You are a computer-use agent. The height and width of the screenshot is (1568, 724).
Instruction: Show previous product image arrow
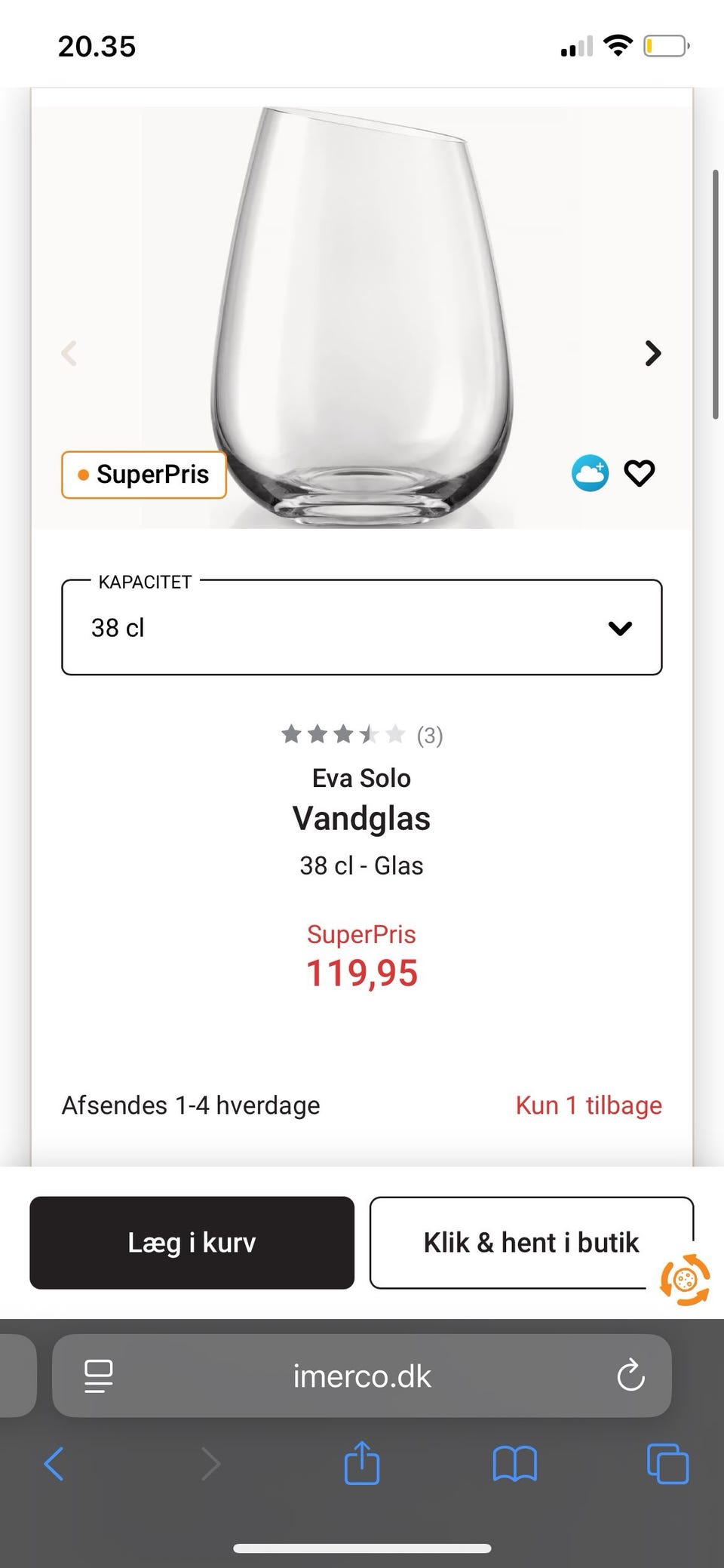tap(69, 353)
